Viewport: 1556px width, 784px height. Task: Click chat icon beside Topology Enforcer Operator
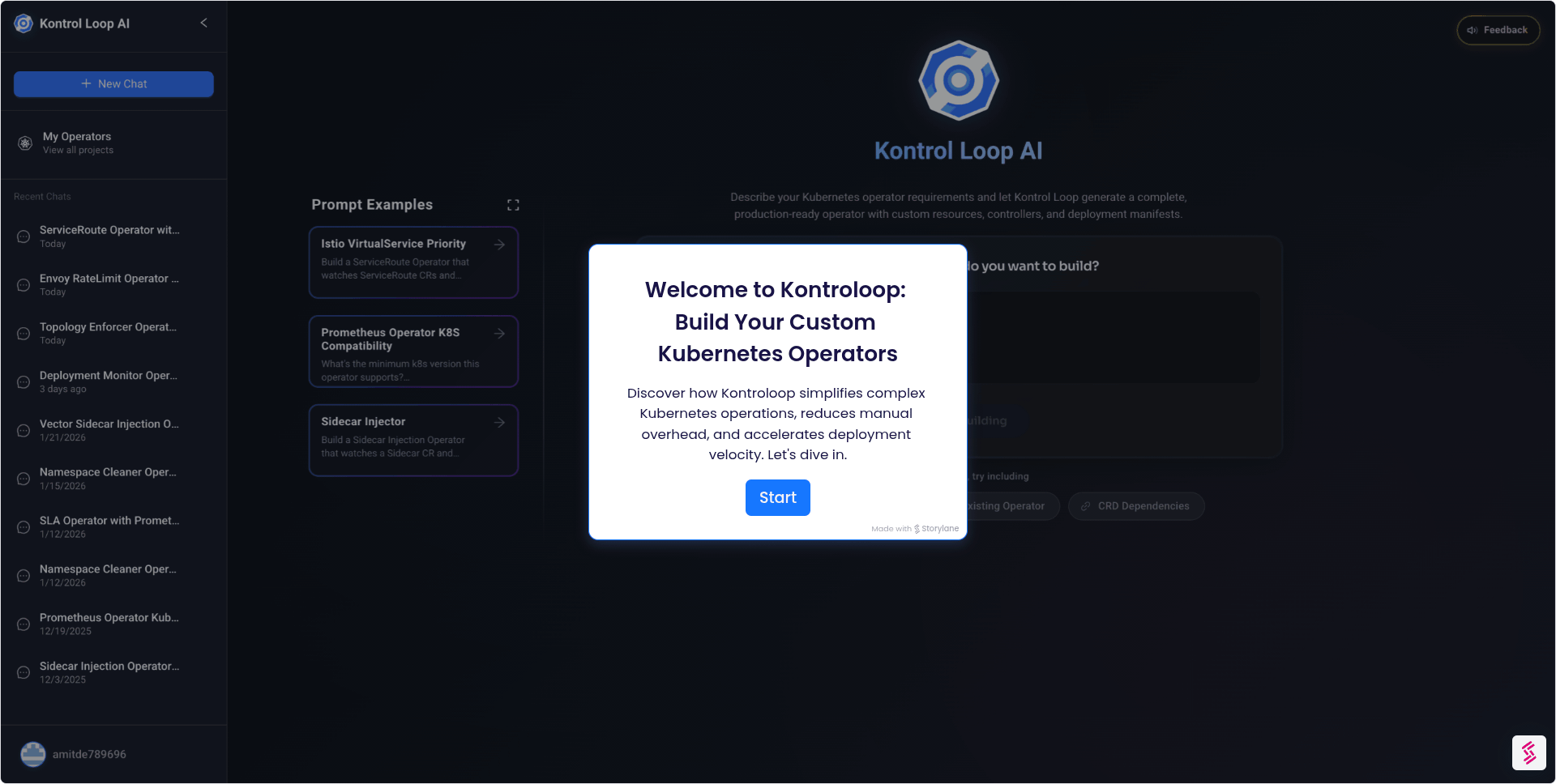(x=24, y=334)
